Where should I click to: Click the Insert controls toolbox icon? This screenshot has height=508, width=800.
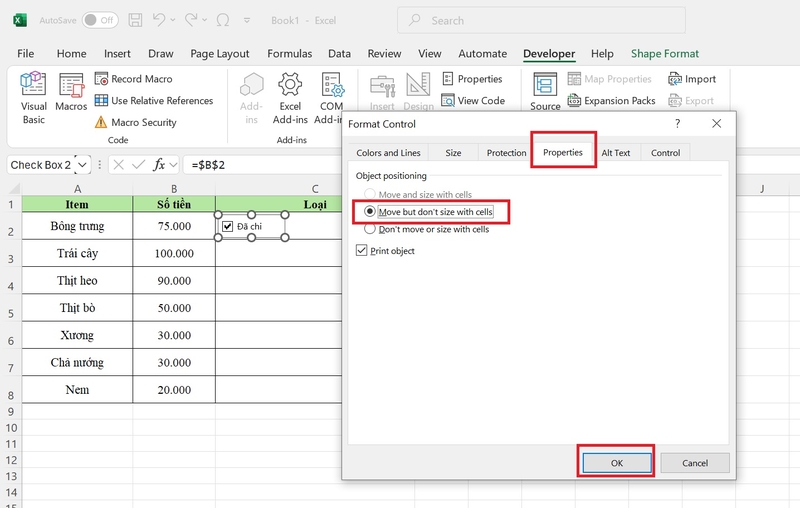382,92
